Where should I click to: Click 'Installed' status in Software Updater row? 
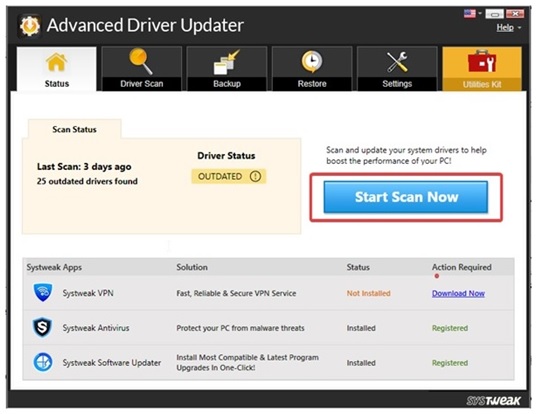[x=361, y=363]
